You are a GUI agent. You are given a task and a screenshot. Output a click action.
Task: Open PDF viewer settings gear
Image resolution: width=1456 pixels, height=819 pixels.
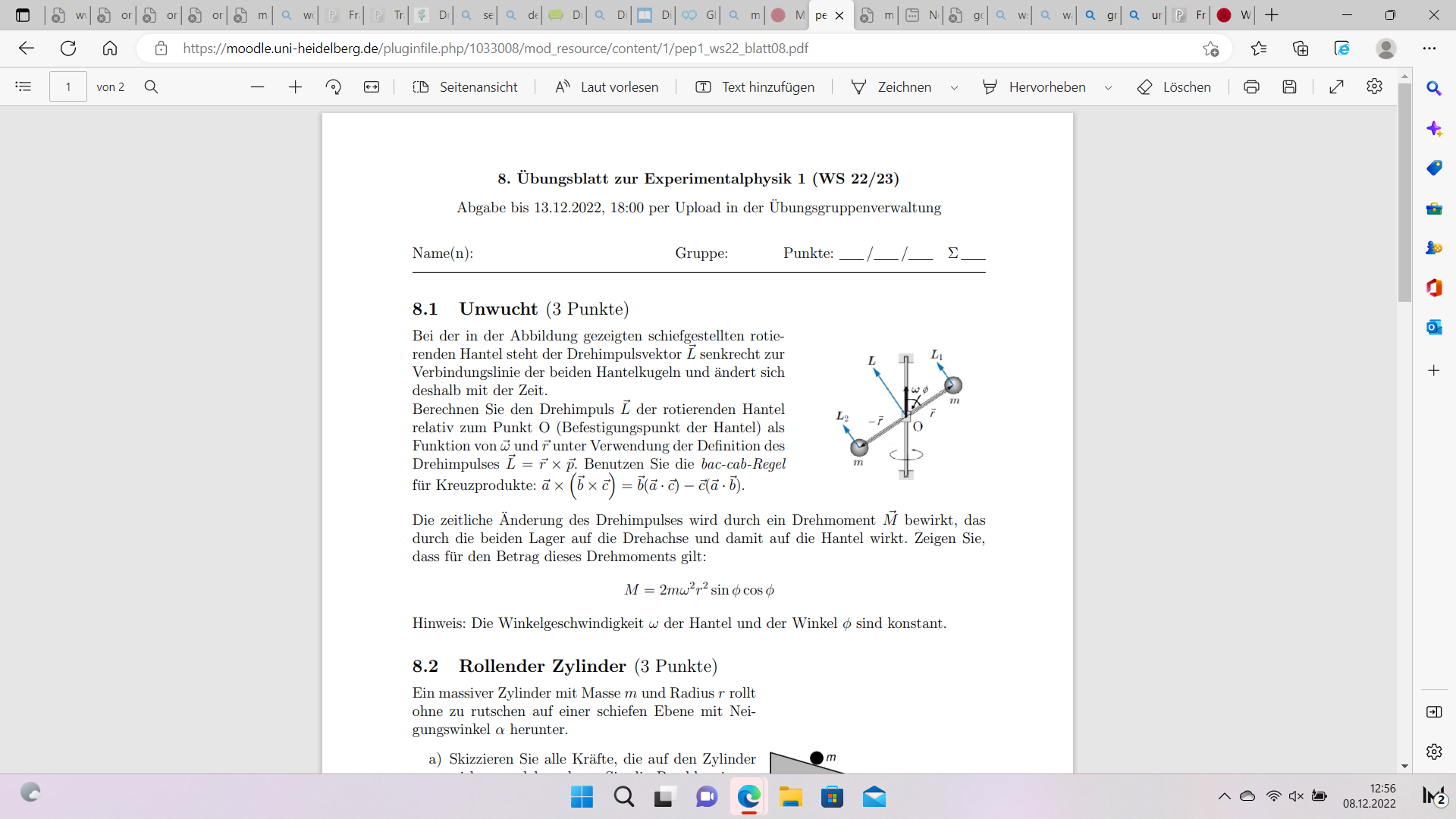(x=1375, y=87)
